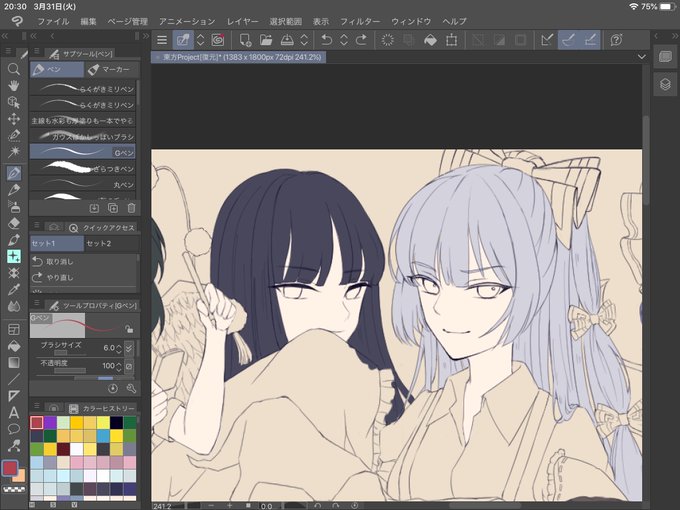Open the Sub Tool palette hamburger menu
This screenshot has height=510, width=680.
tap(37, 51)
